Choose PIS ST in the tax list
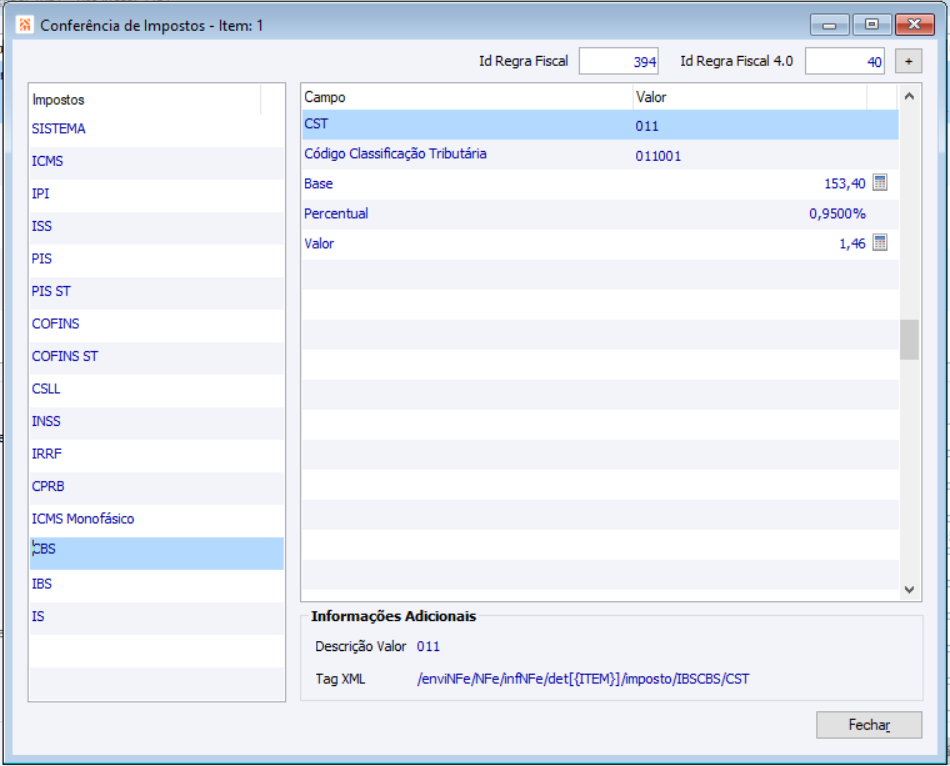This screenshot has height=766, width=950. tap(156, 291)
